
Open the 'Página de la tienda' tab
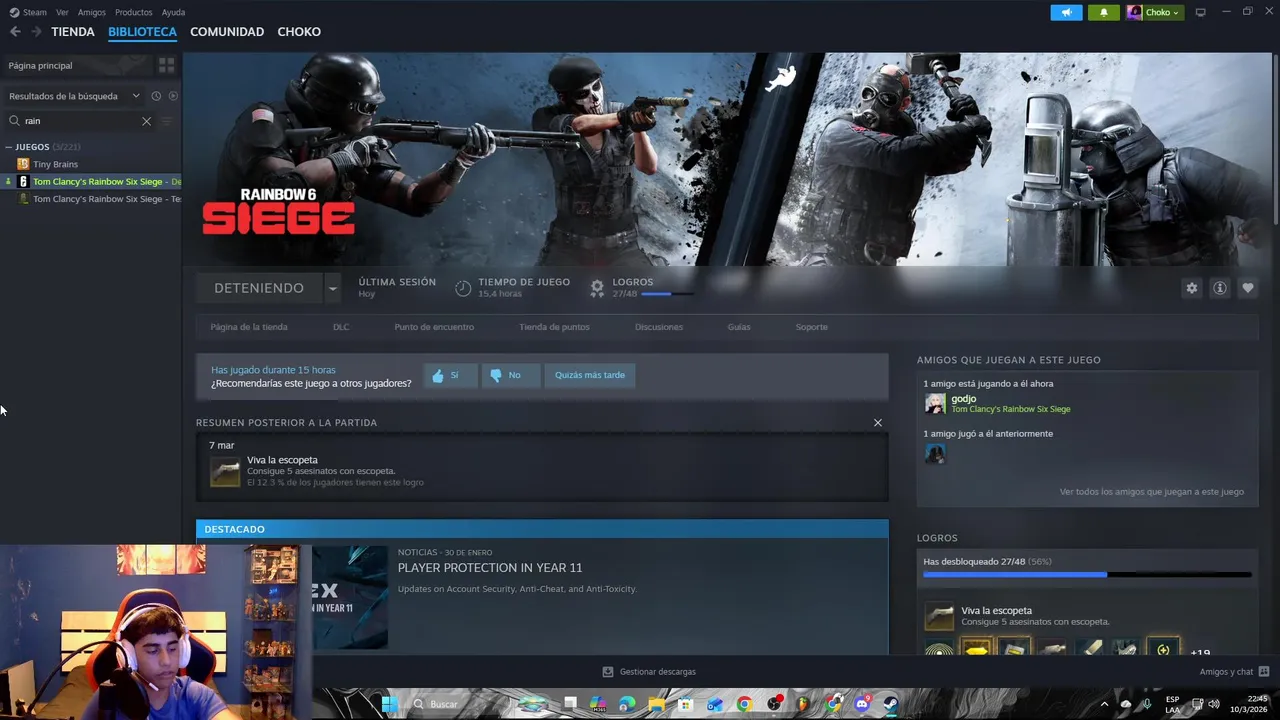click(x=249, y=327)
